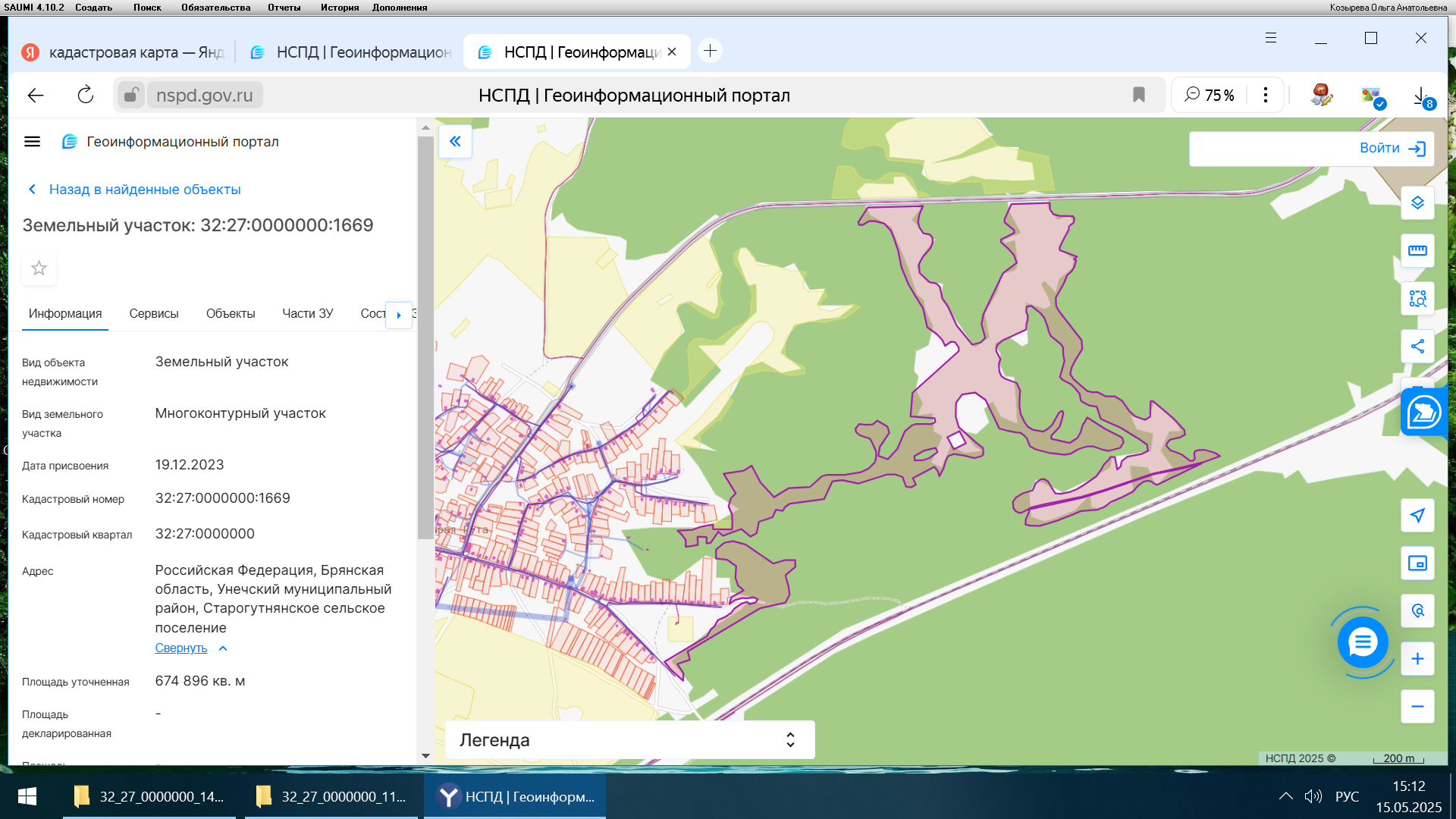Open new browser tab

(710, 51)
